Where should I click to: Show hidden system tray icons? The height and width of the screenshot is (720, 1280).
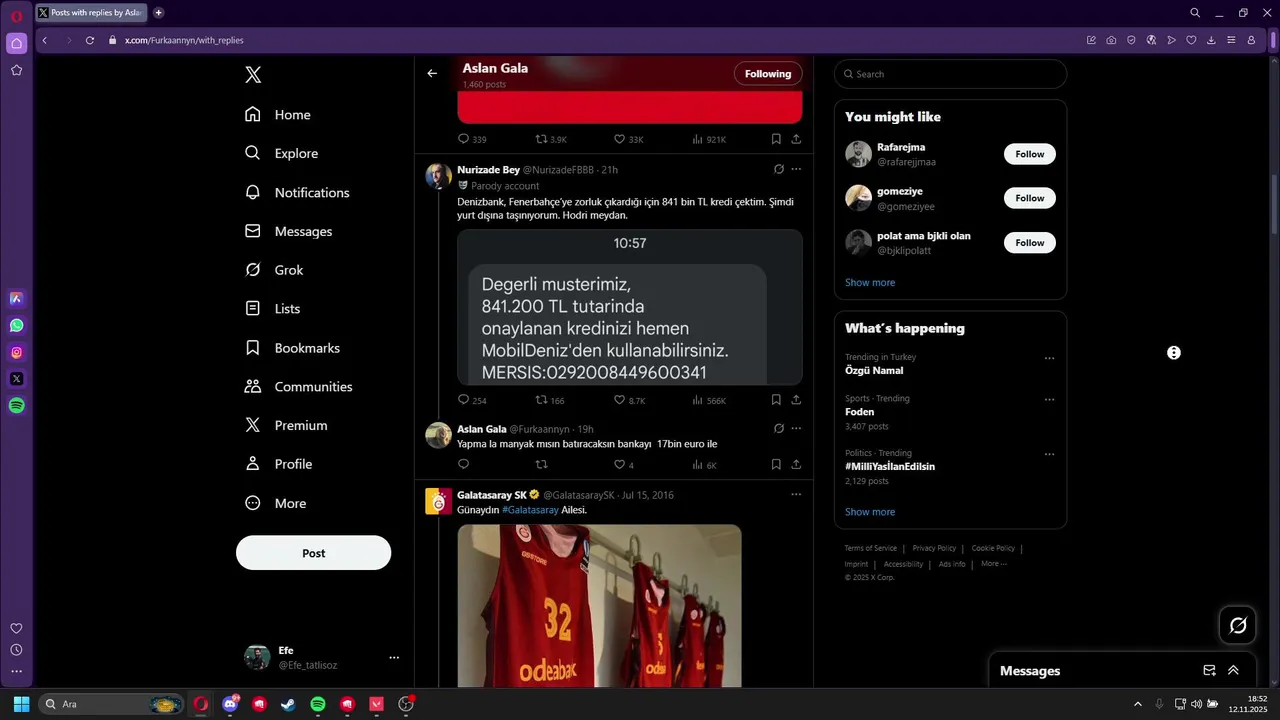(1137, 704)
